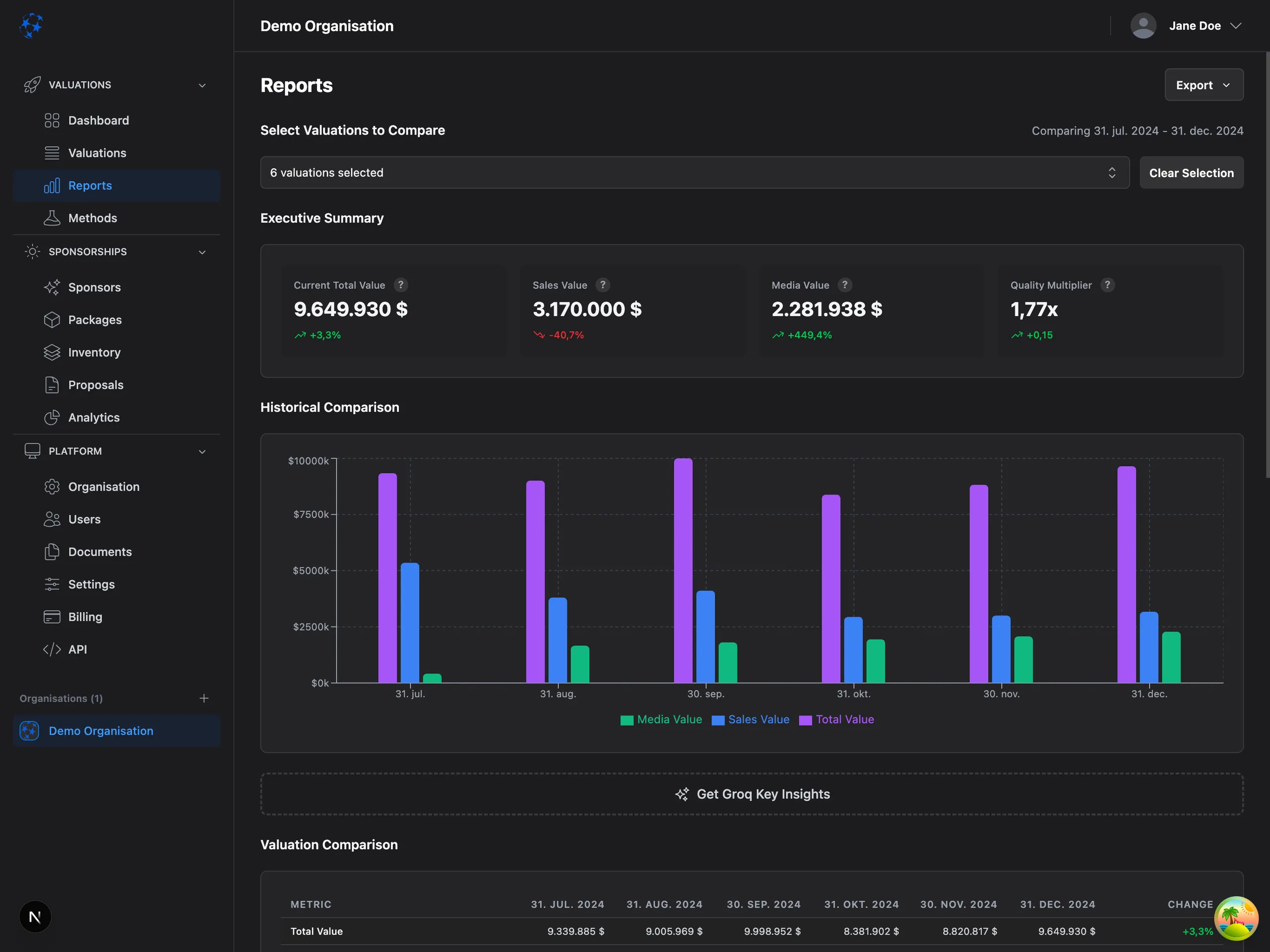The width and height of the screenshot is (1270, 952).
Task: Open help tooltip for Quality Multiplier
Action: coord(1107,285)
